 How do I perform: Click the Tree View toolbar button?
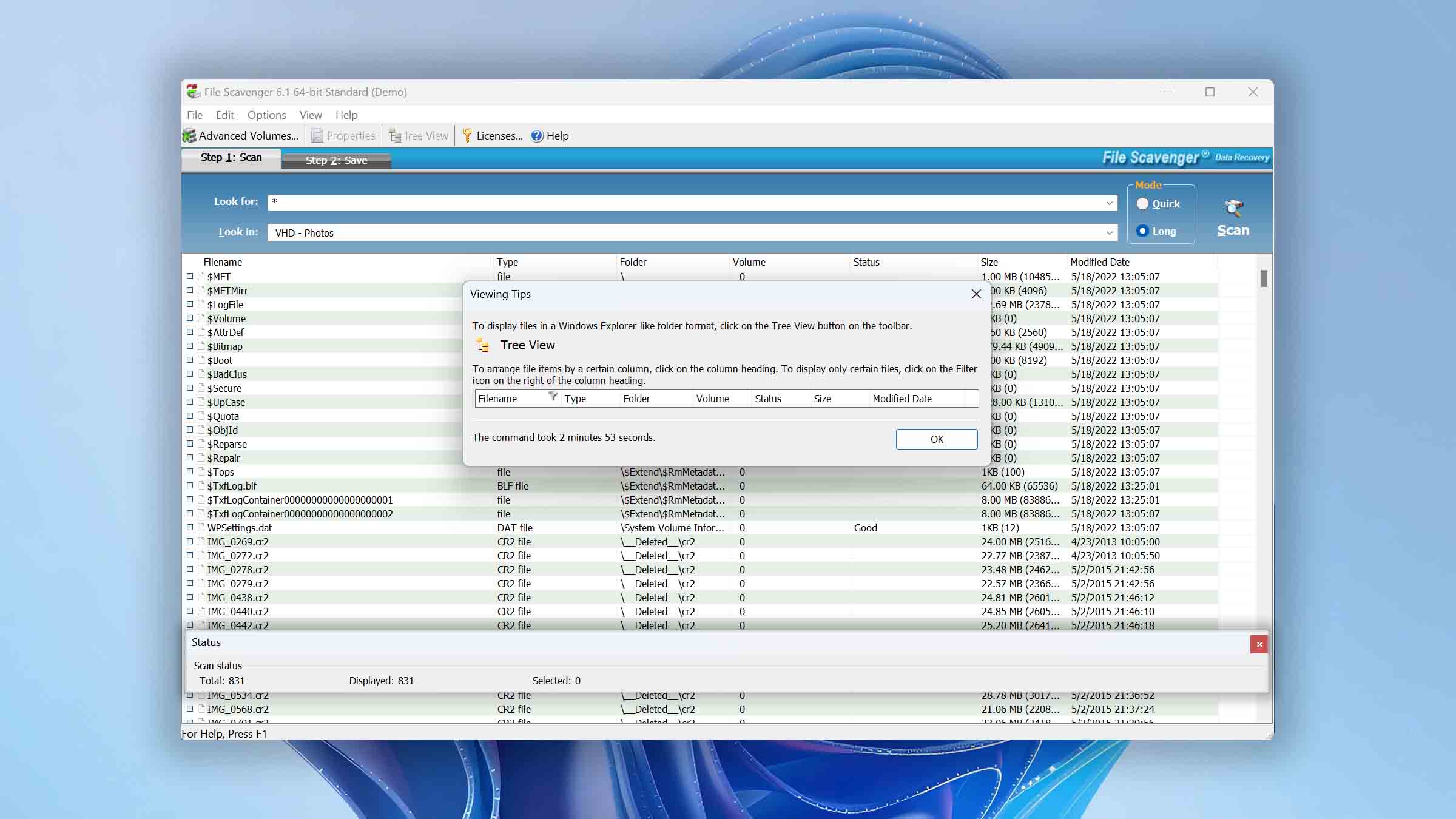point(419,136)
